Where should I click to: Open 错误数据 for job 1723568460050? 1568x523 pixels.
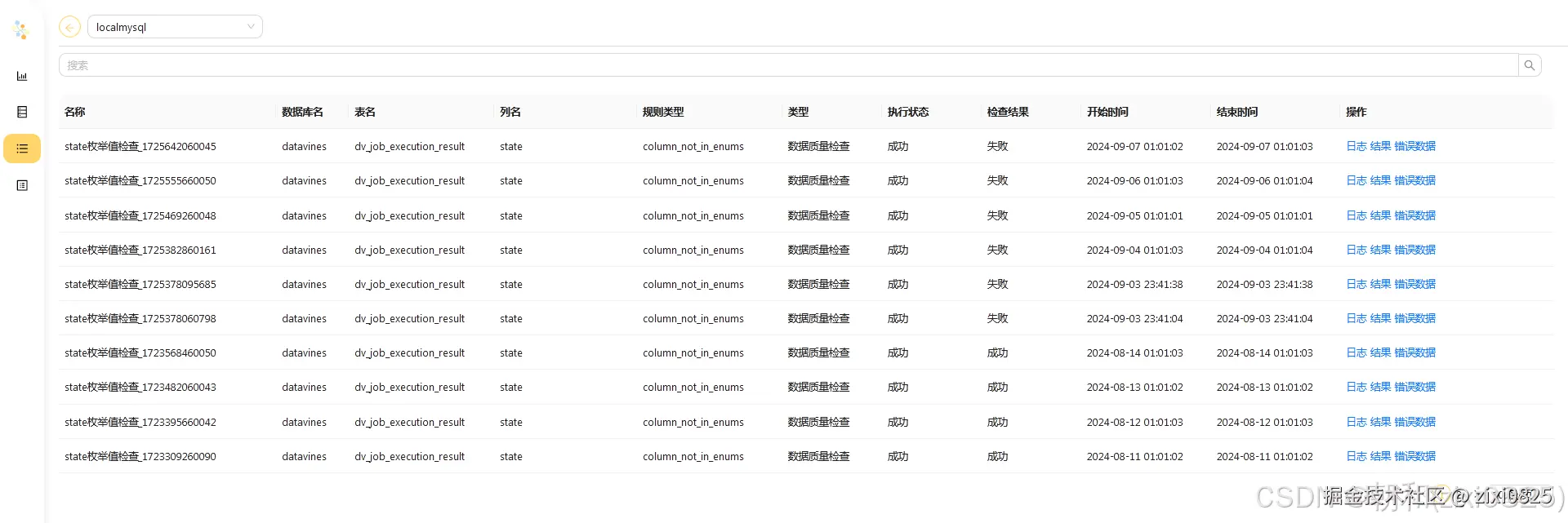(x=1415, y=352)
